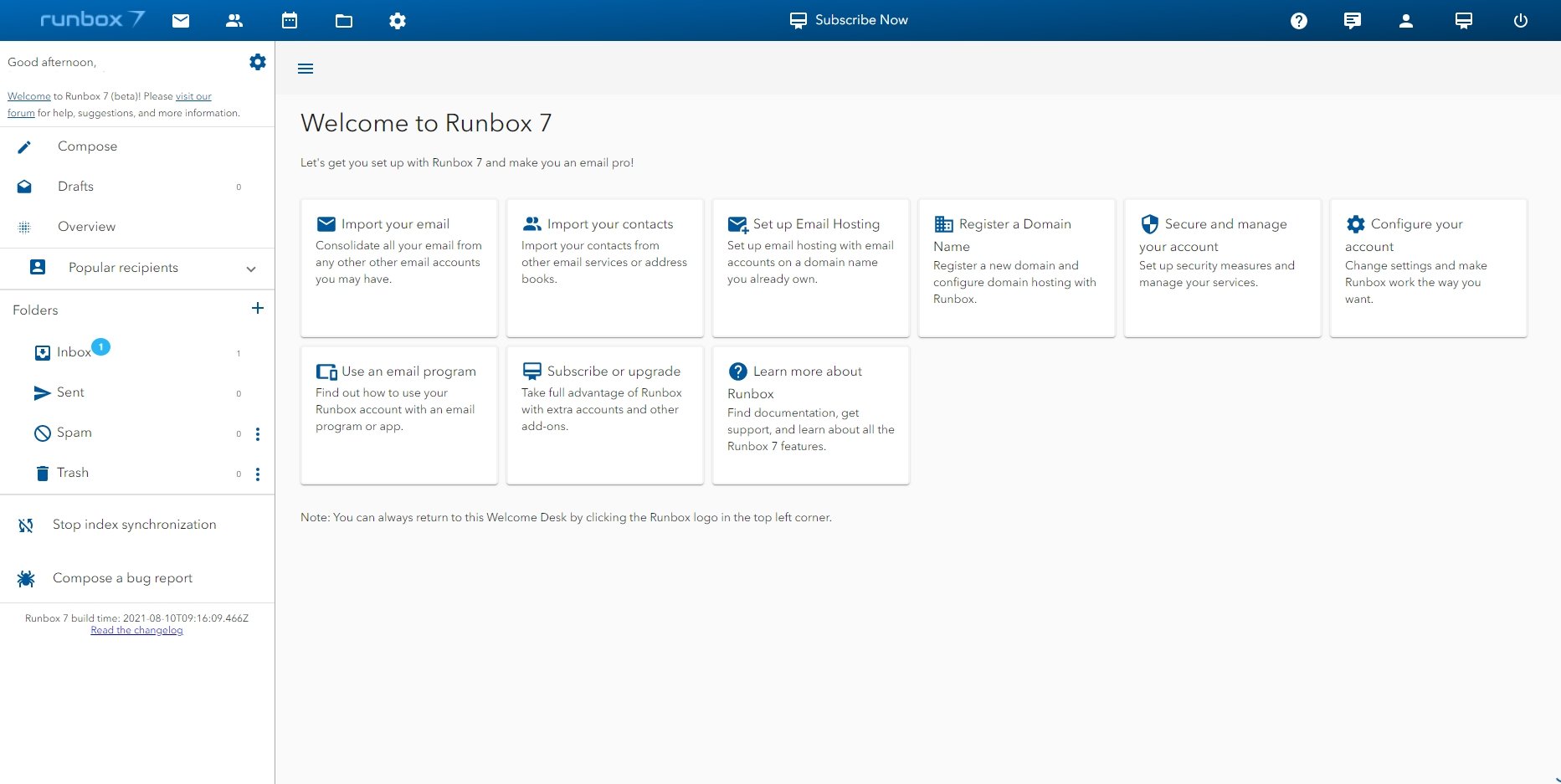Click the Runbox 7 logo
This screenshot has height=784, width=1561.
92,19
